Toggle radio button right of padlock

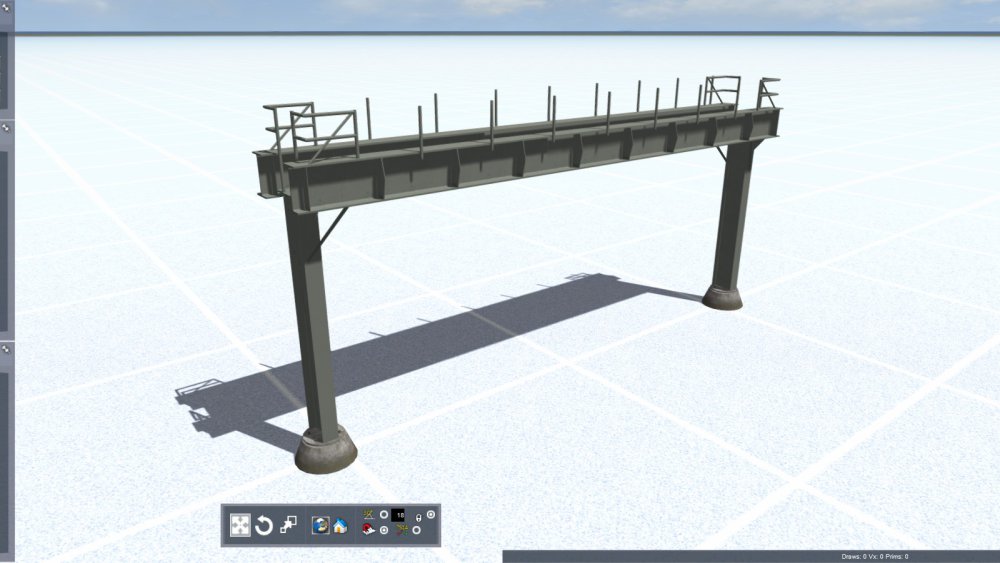click(x=431, y=514)
